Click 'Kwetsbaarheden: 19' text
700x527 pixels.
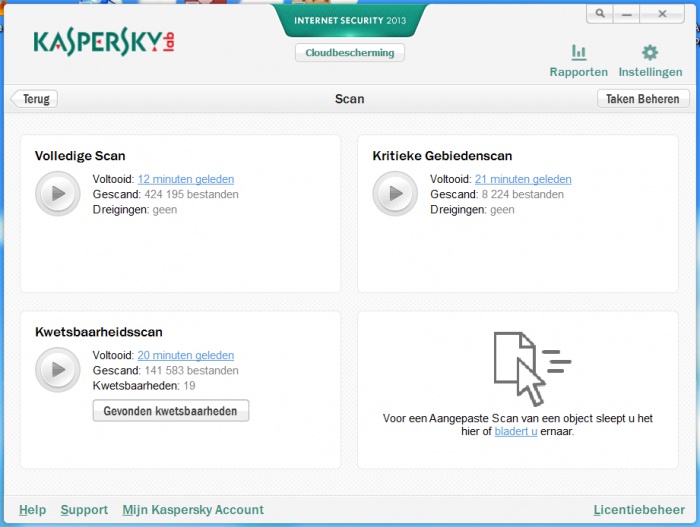tap(144, 385)
